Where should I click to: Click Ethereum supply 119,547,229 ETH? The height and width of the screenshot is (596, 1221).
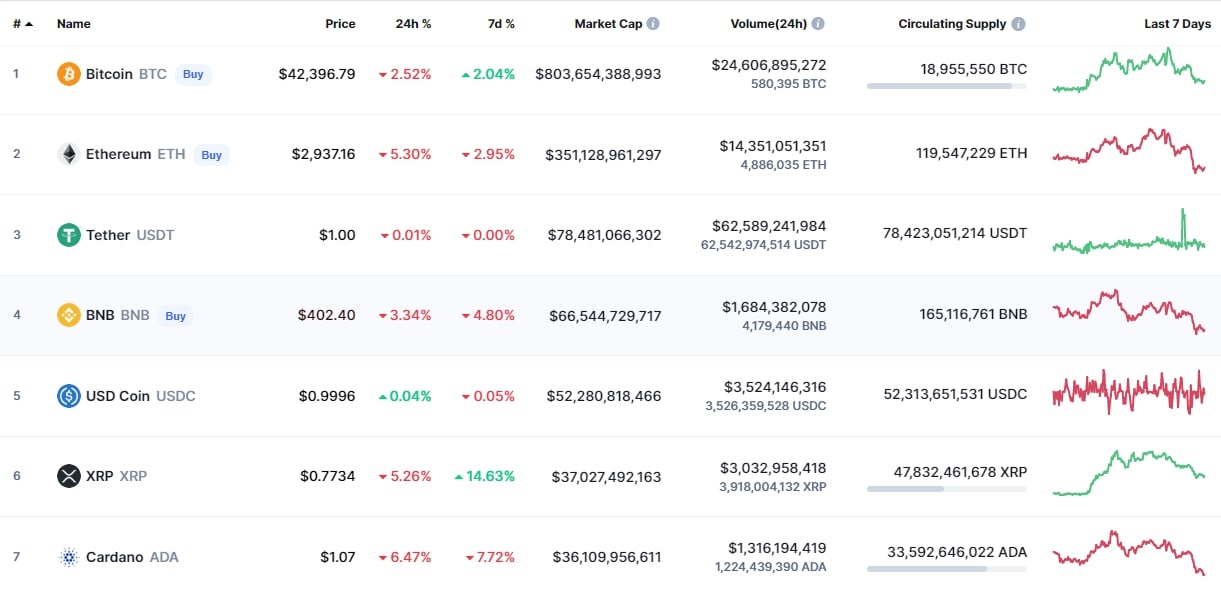click(971, 153)
